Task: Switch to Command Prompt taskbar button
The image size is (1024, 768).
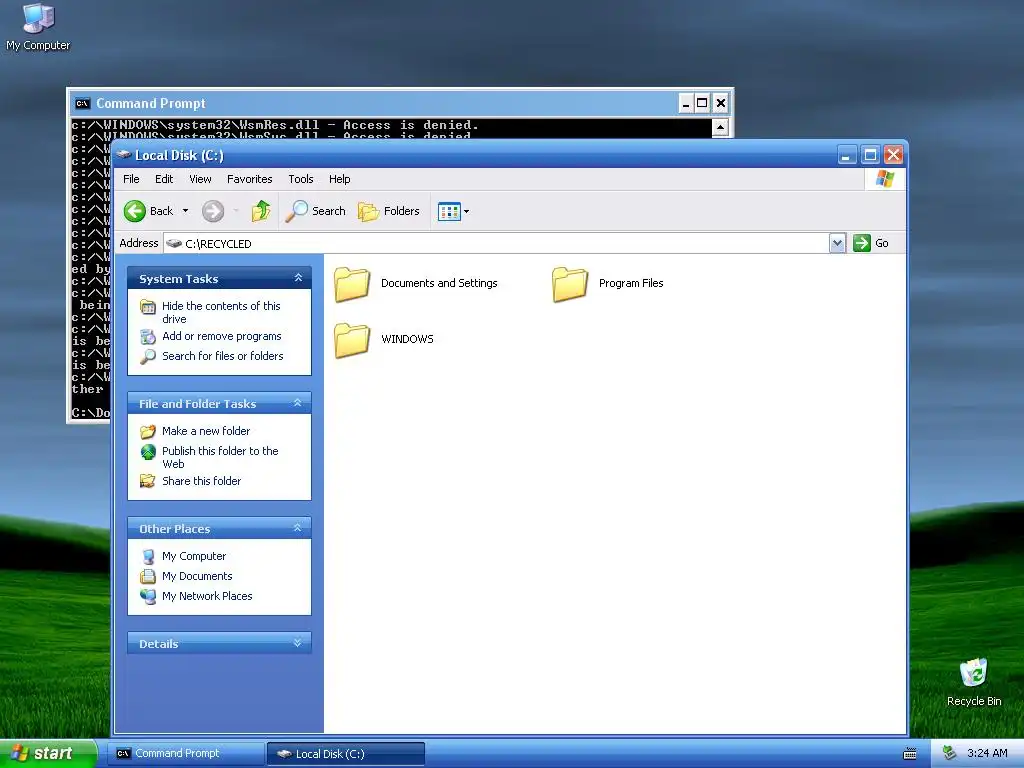Action: [x=186, y=754]
